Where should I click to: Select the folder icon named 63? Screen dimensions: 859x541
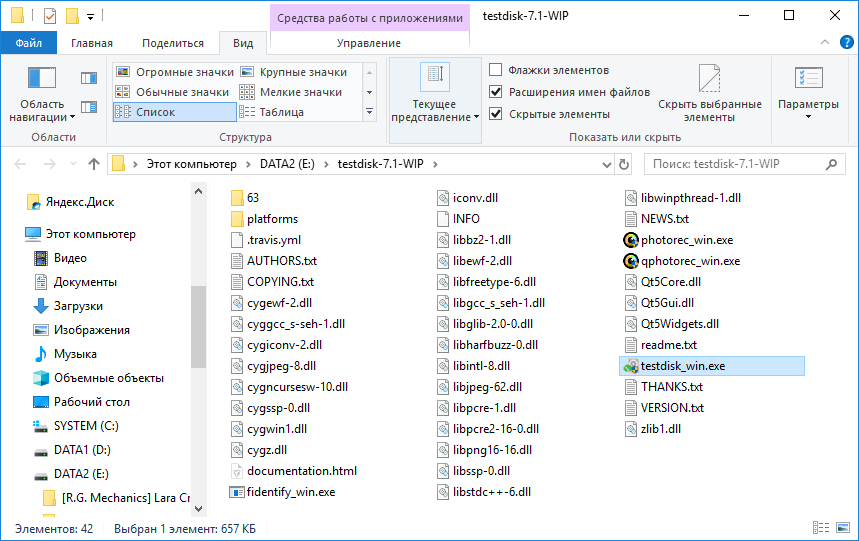pos(237,198)
